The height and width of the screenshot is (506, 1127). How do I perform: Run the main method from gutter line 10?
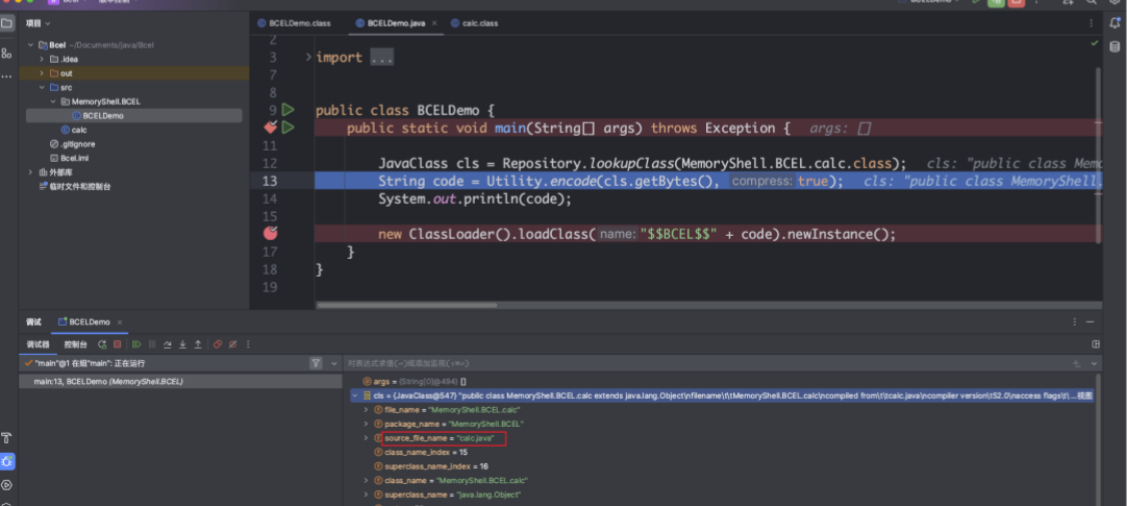click(288, 128)
